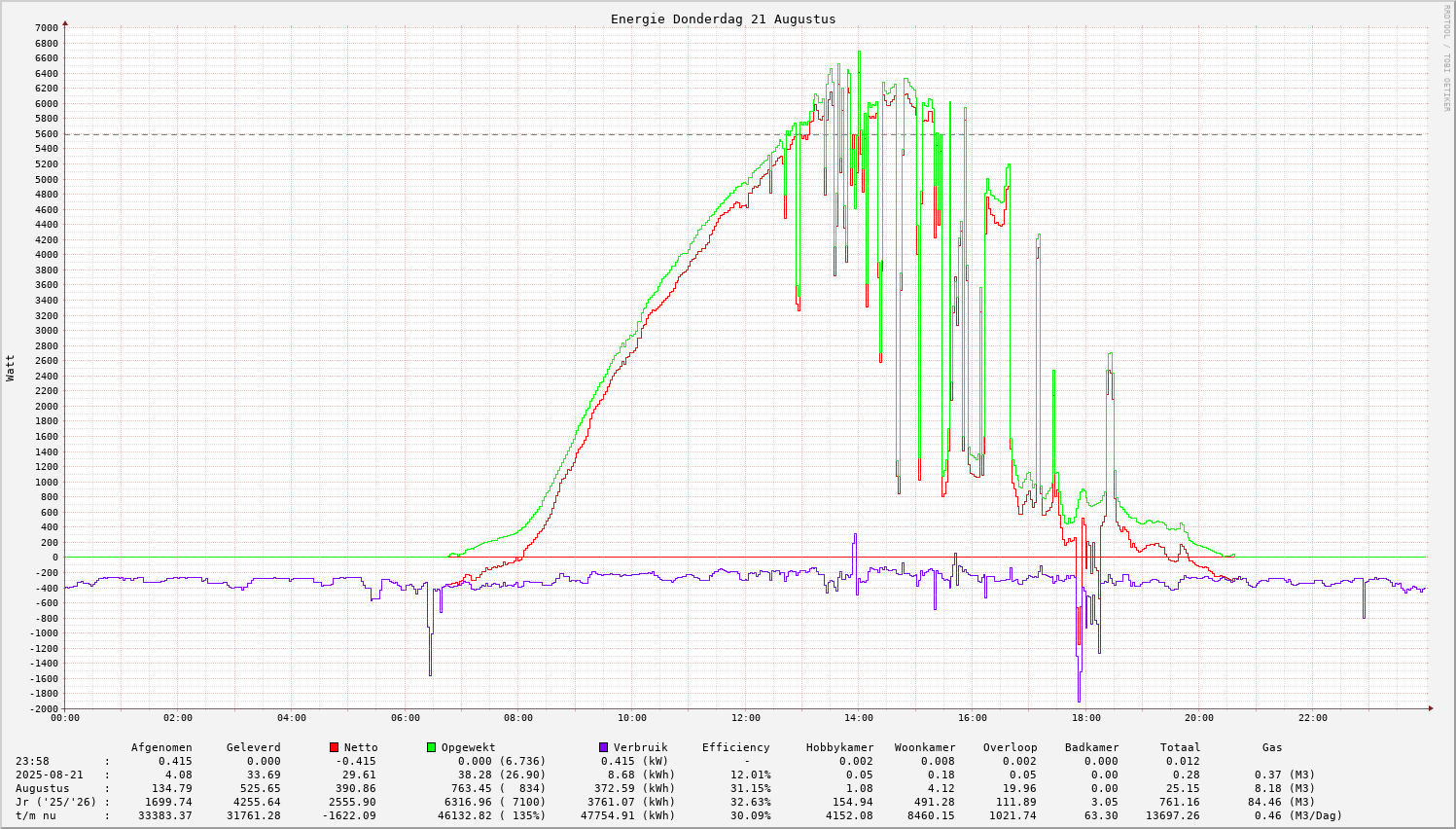Click the 7000 y-axis value label
This screenshot has width=1456, height=829.
[46, 27]
